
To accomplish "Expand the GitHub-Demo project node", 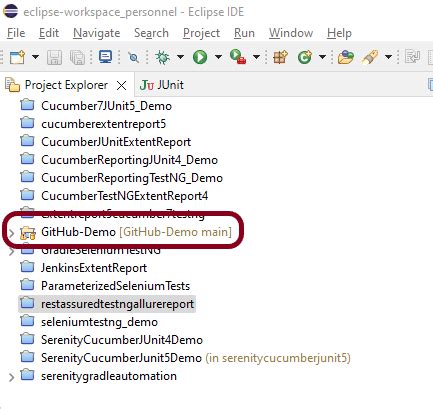I will pos(12,233).
